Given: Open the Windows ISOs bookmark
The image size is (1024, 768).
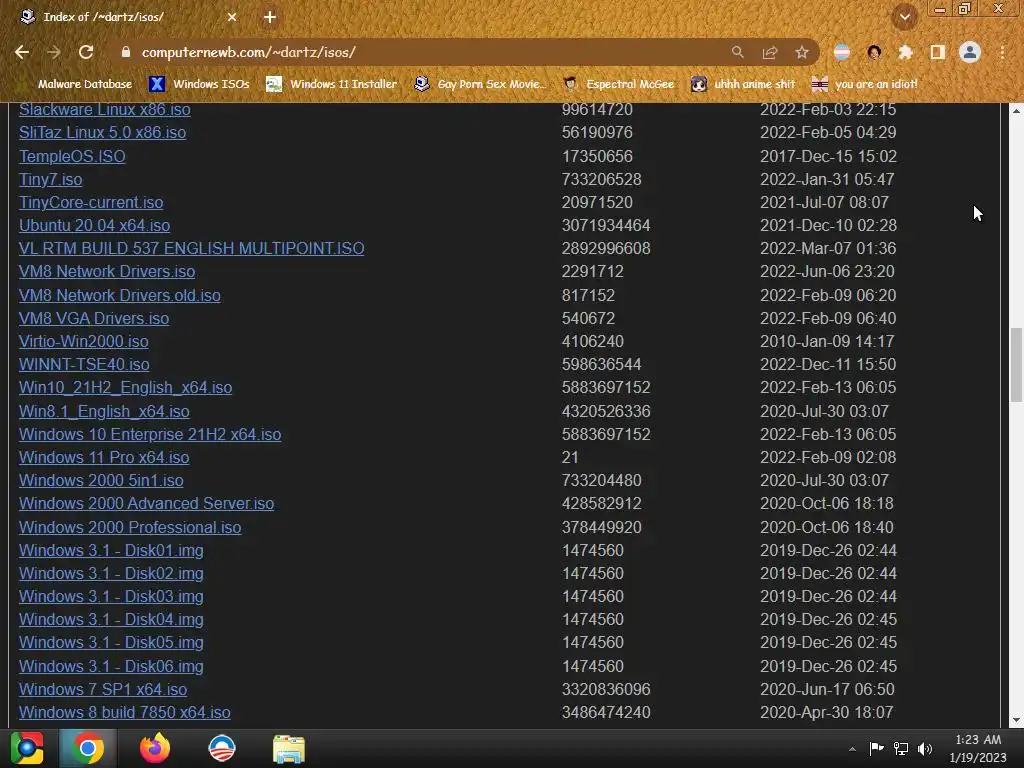Looking at the screenshot, I should [199, 84].
